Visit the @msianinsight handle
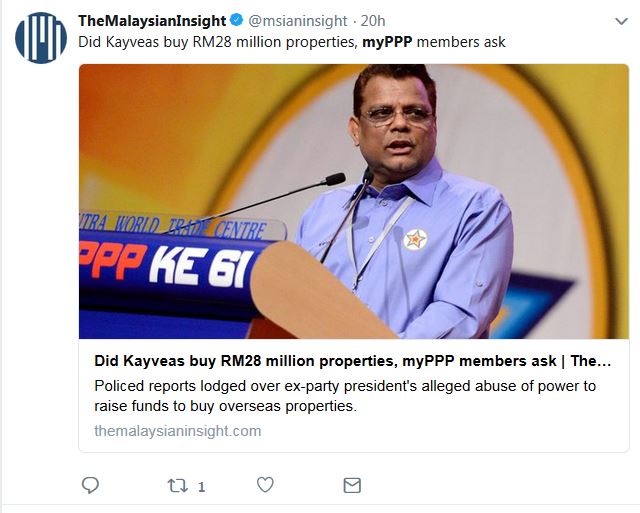Image resolution: width=640 pixels, height=513 pixels. pyautogui.click(x=296, y=20)
